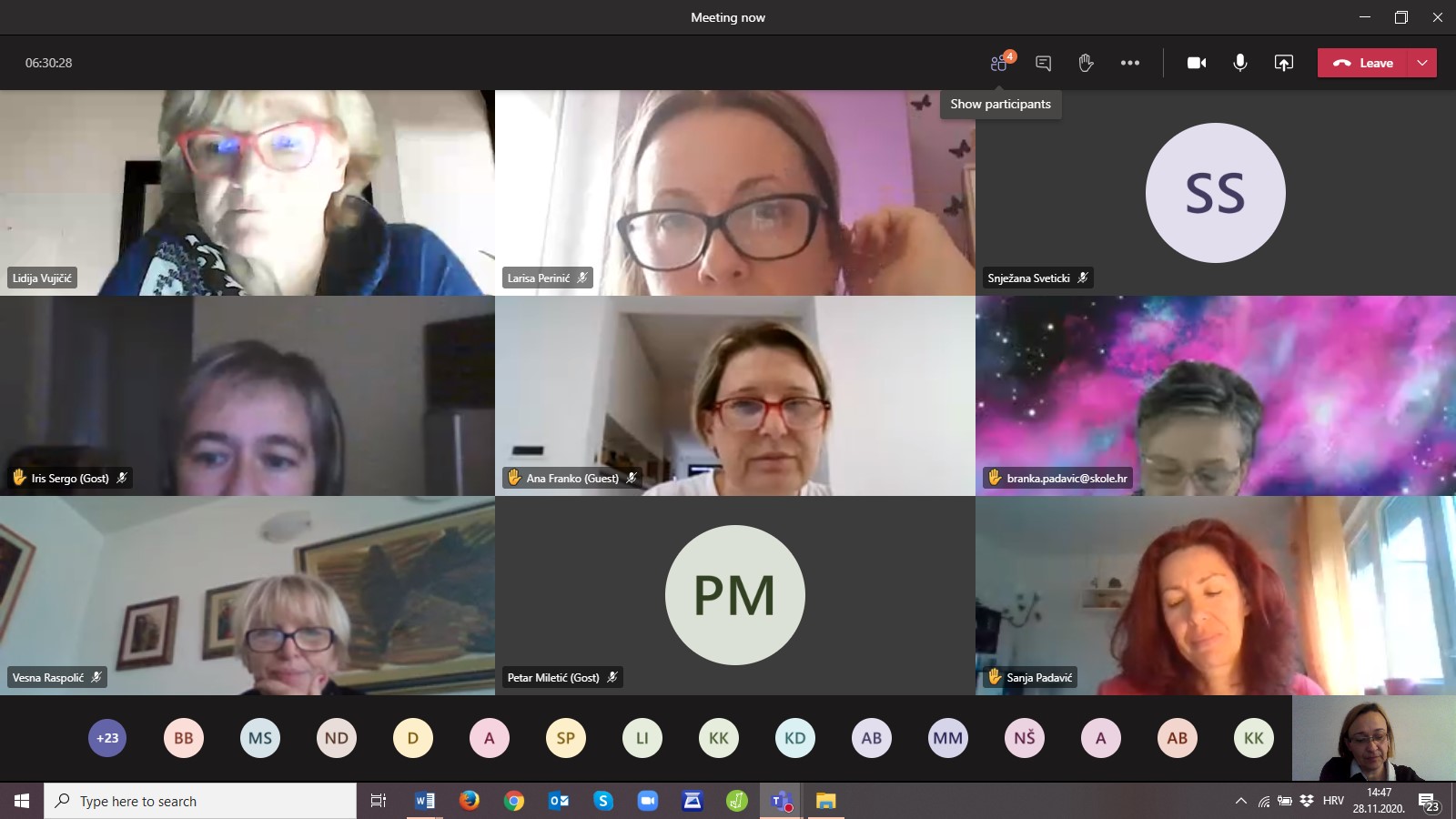
Task: Select Vesna Raspolić video tile
Action: (247, 596)
